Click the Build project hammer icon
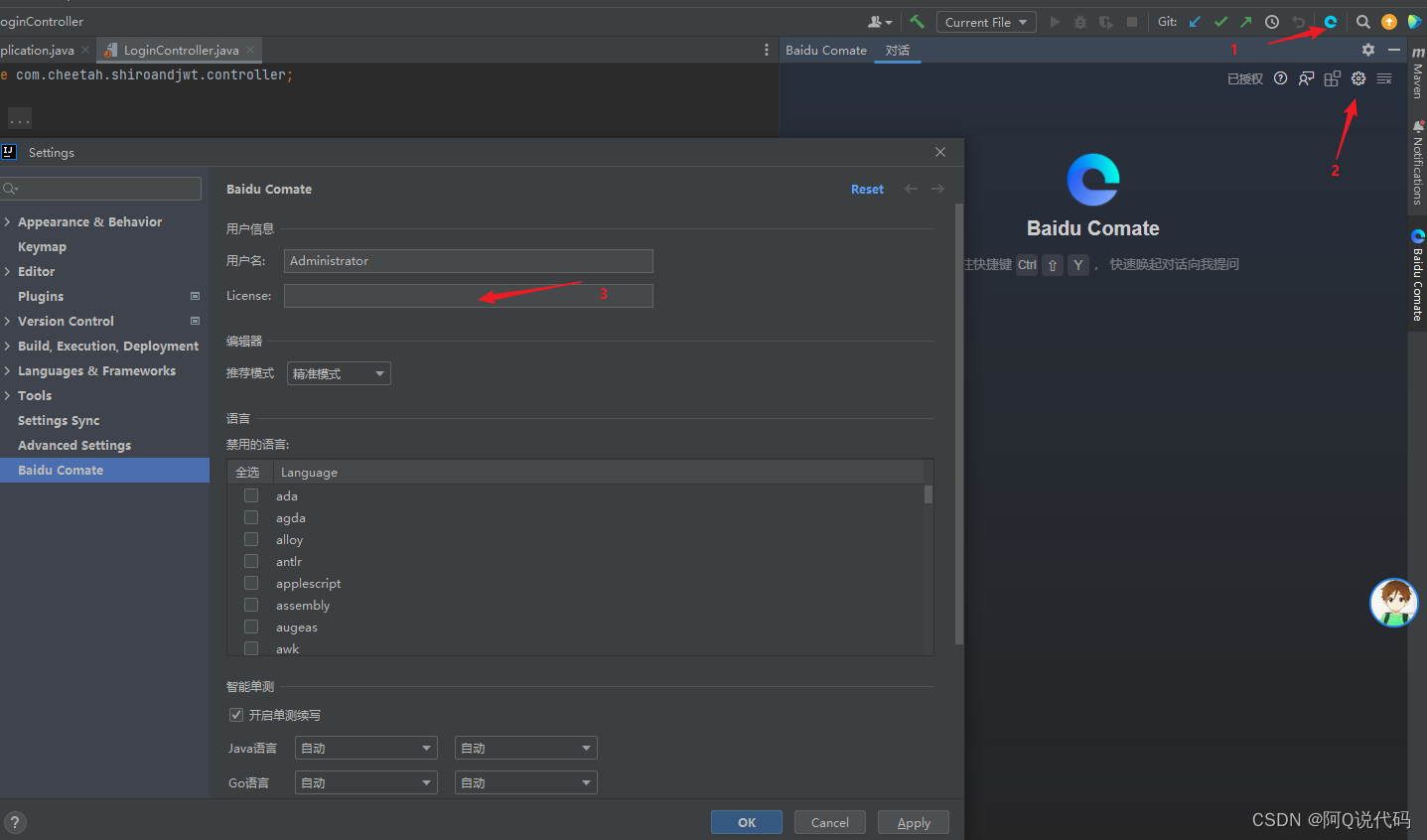The image size is (1427, 840). [x=917, y=22]
